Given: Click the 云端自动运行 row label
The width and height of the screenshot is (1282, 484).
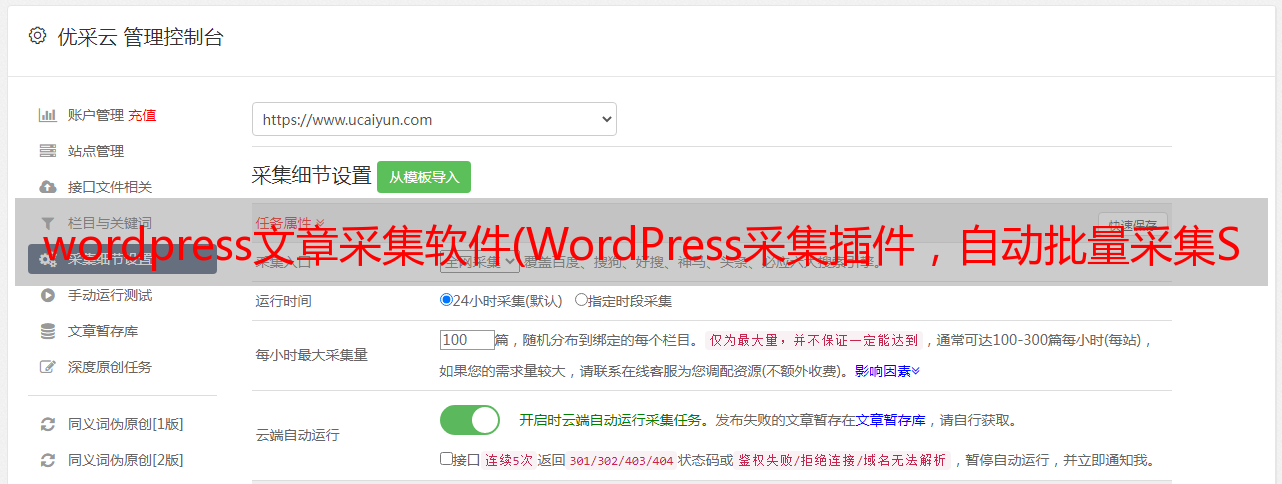Looking at the screenshot, I should point(298,435).
